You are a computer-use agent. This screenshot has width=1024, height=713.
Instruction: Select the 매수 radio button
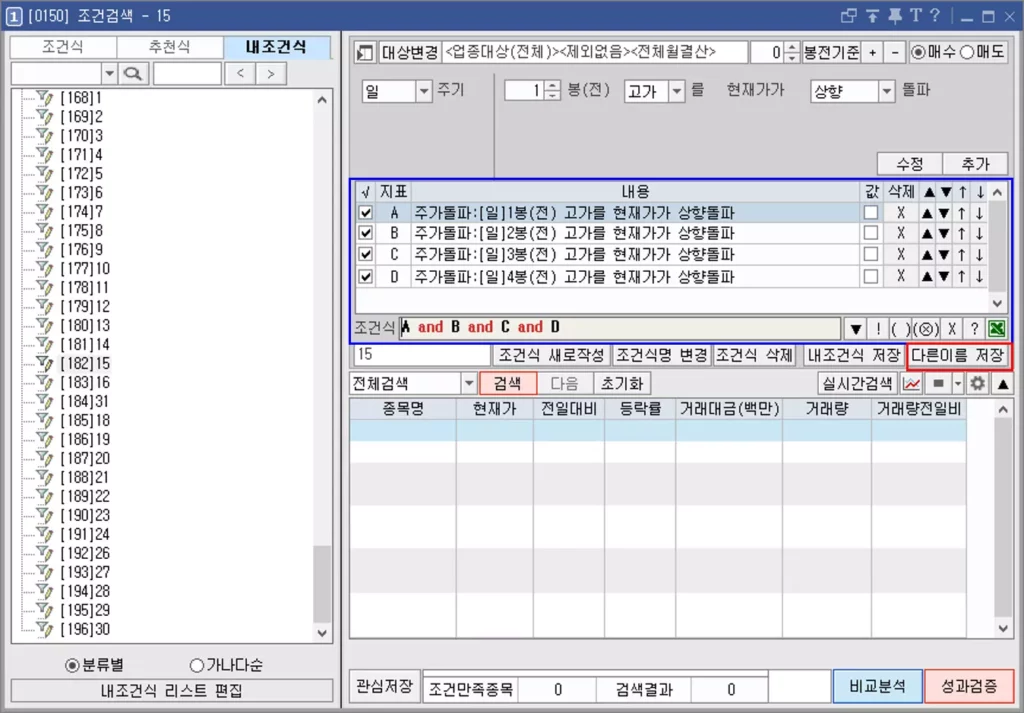[x=920, y=52]
